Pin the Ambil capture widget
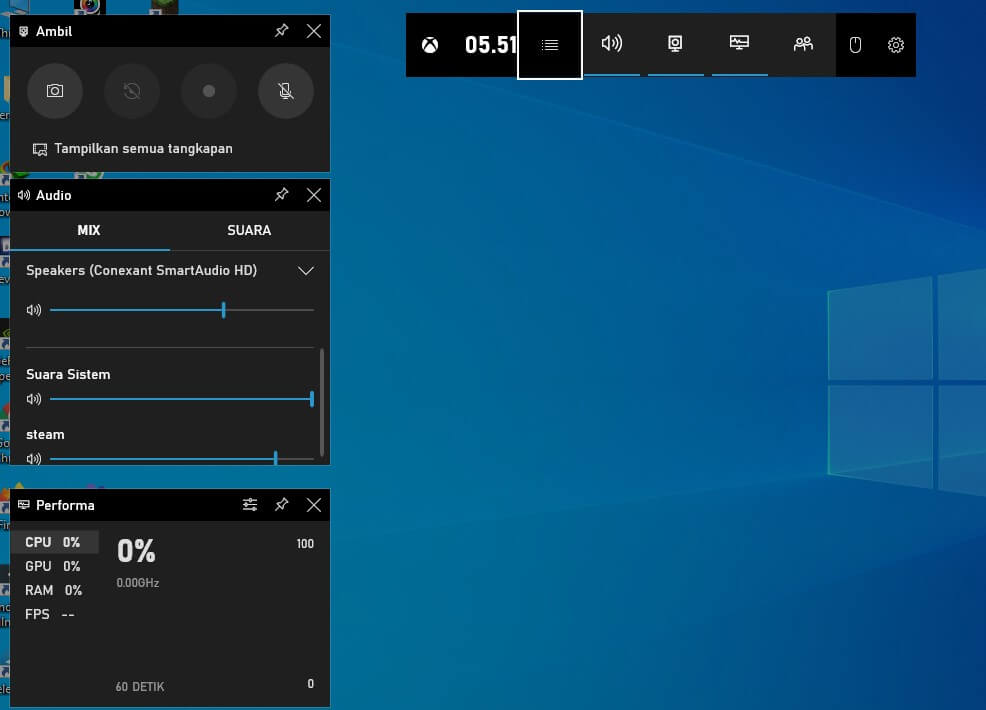The height and width of the screenshot is (710, 986). pos(282,31)
